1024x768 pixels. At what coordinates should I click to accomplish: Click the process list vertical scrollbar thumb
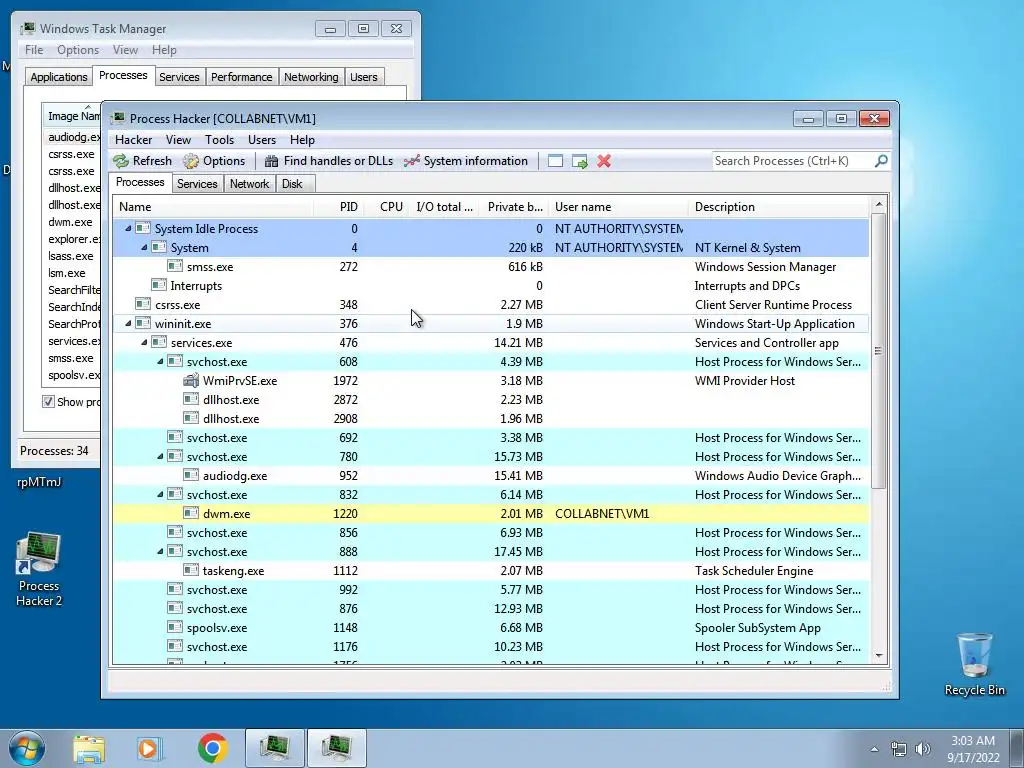pyautogui.click(x=878, y=351)
